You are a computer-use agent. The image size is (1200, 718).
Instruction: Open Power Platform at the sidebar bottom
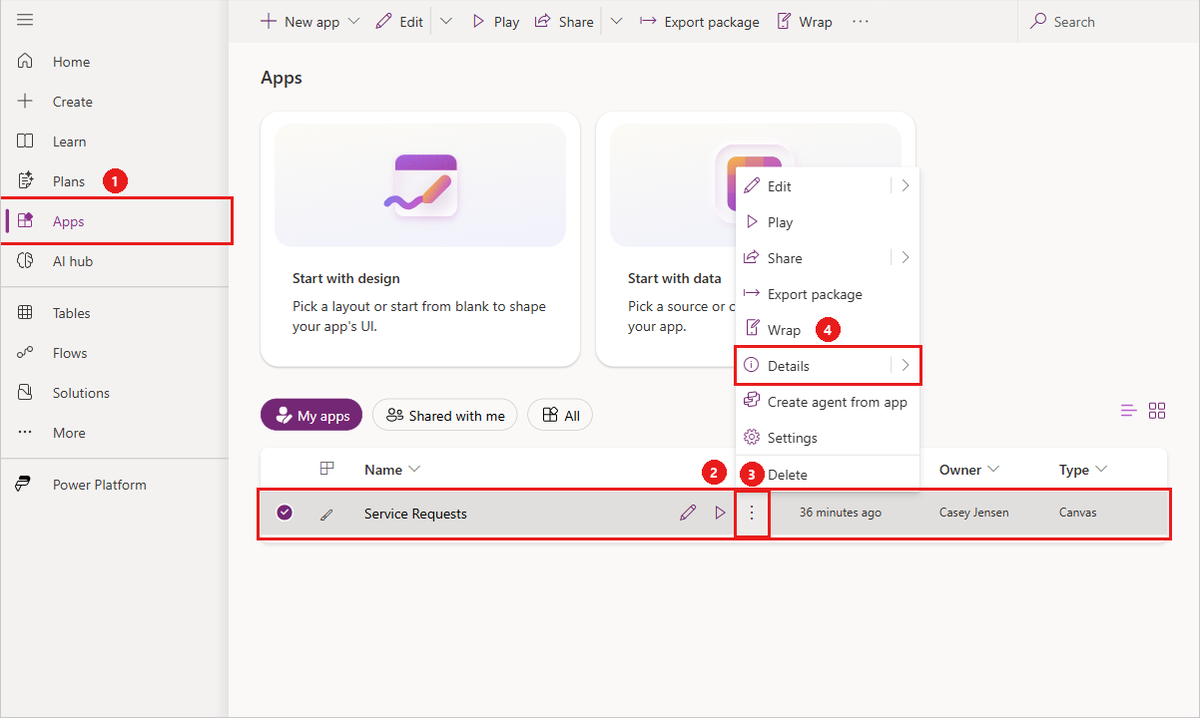97,484
